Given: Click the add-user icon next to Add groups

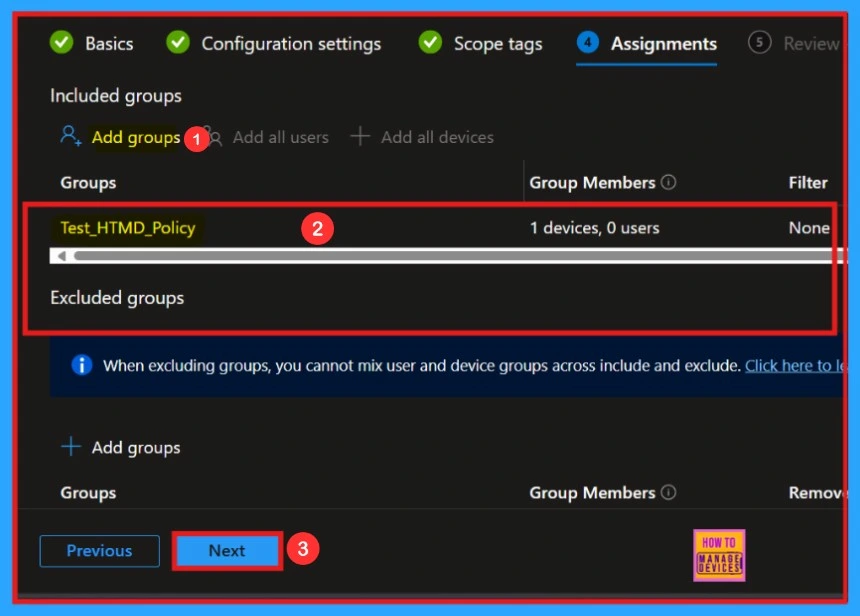Looking at the screenshot, I should pyautogui.click(x=71, y=136).
